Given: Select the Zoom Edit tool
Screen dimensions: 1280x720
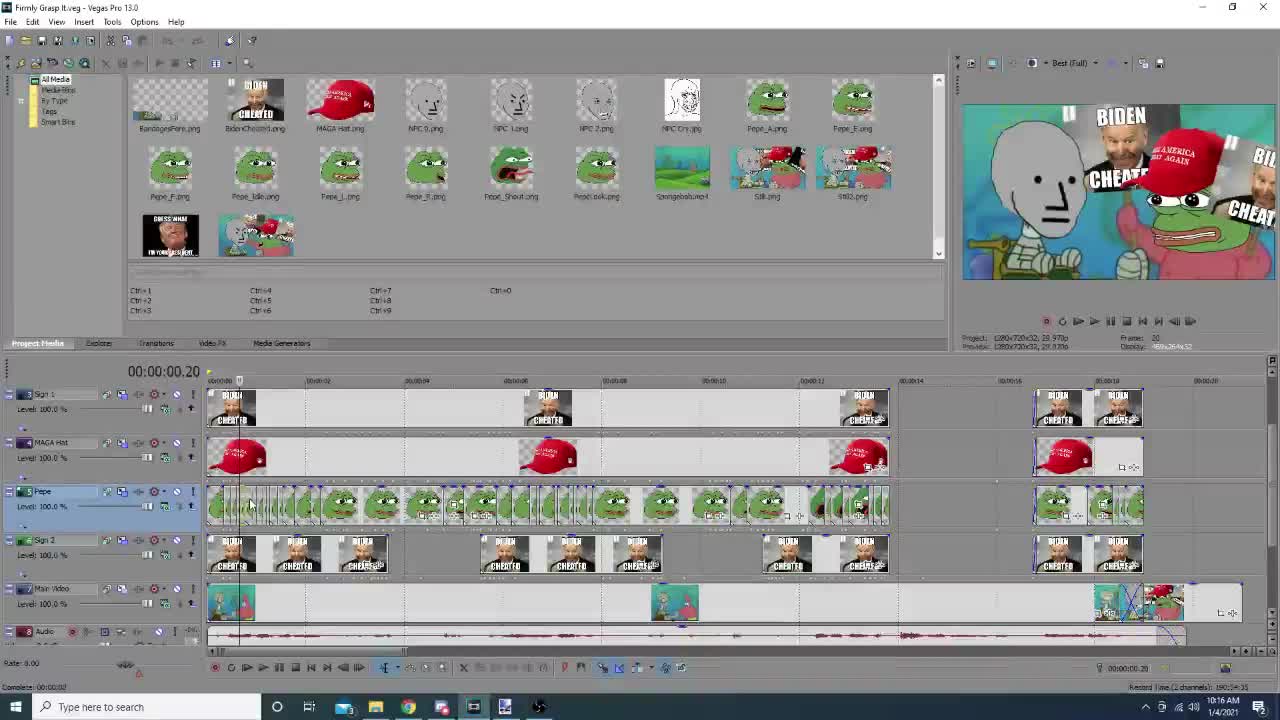Looking at the screenshot, I should tap(443, 668).
